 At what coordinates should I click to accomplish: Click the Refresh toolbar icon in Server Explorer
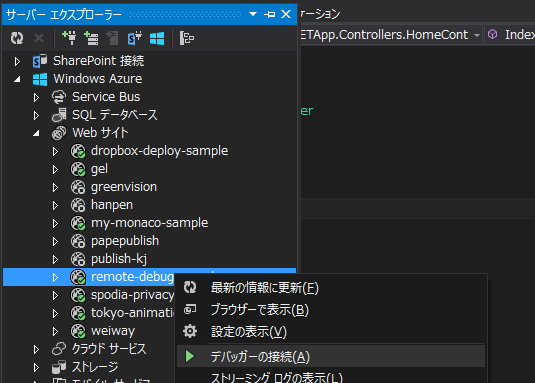point(17,38)
